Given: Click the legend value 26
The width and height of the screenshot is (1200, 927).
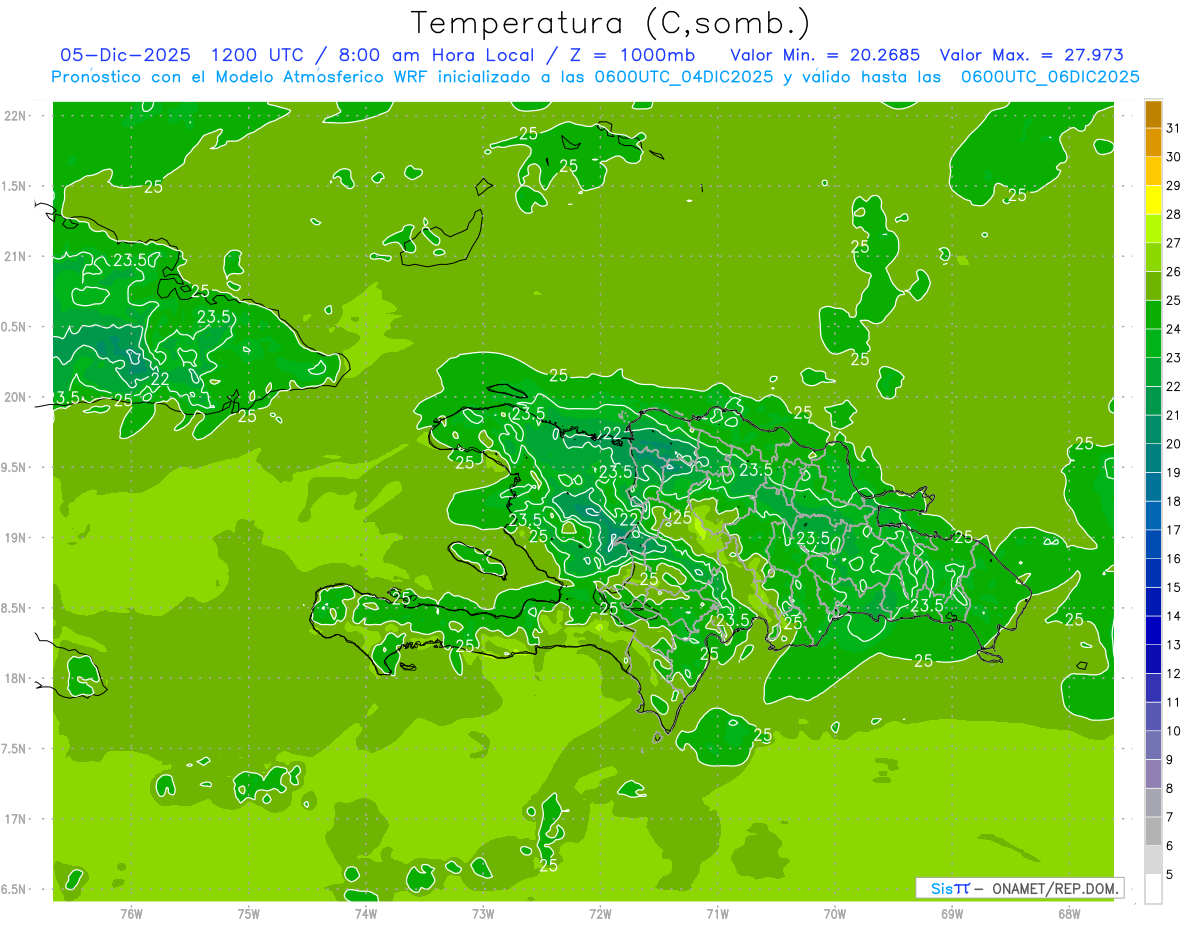Looking at the screenshot, I should 1174,272.
